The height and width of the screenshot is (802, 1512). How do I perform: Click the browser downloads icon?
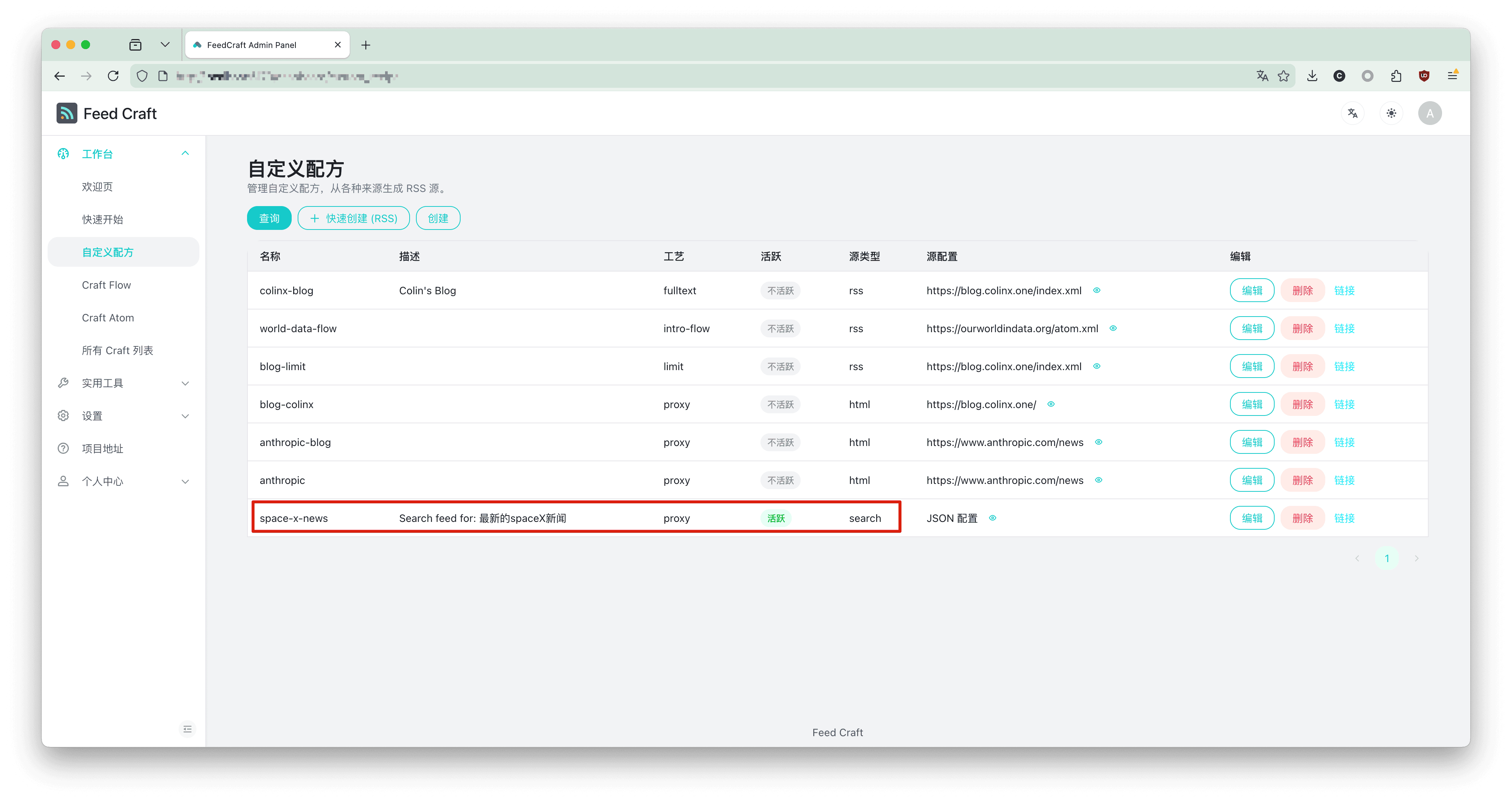[x=1312, y=76]
